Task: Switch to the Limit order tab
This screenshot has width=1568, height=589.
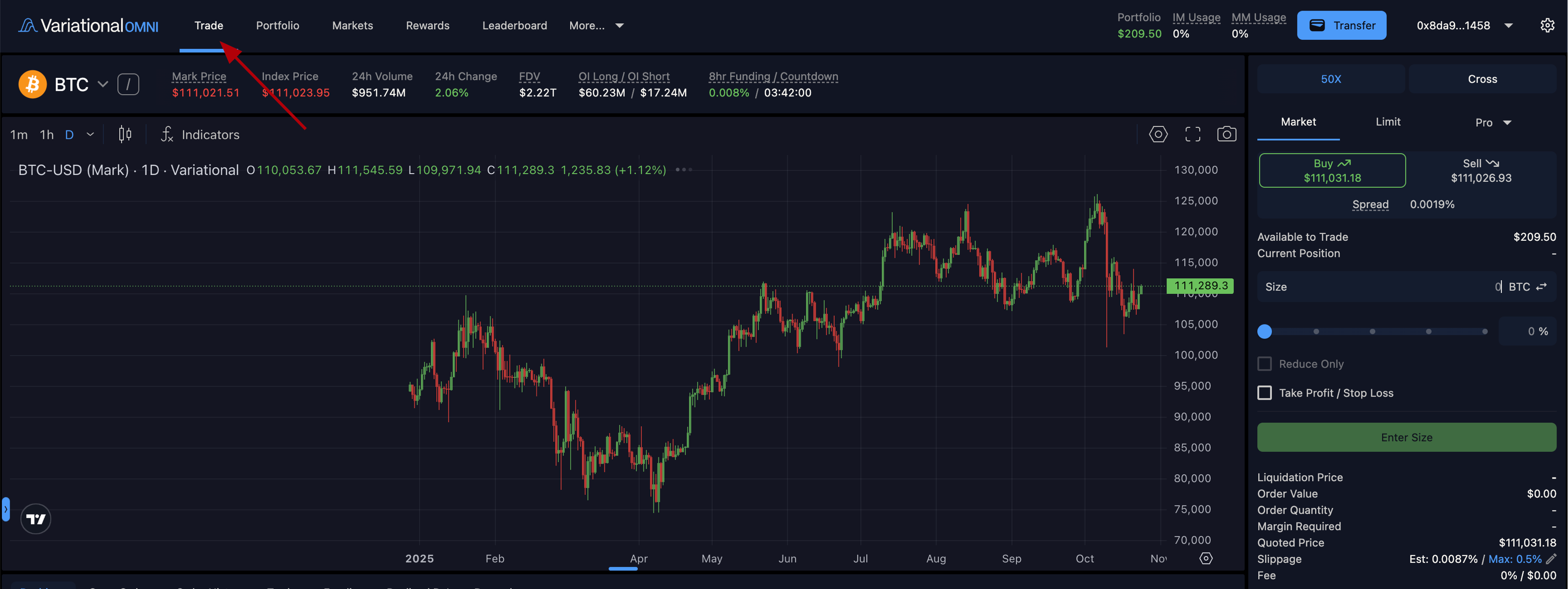Action: 1388,122
